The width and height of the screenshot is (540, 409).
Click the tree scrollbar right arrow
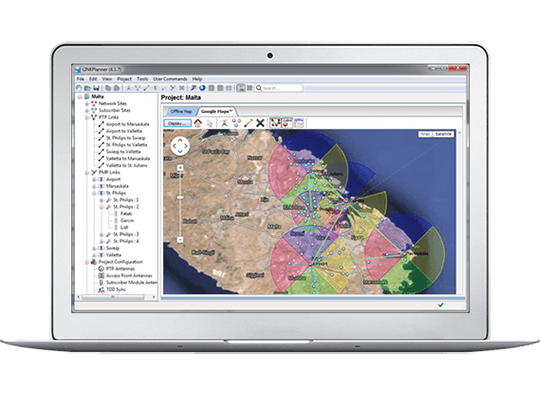(x=154, y=297)
